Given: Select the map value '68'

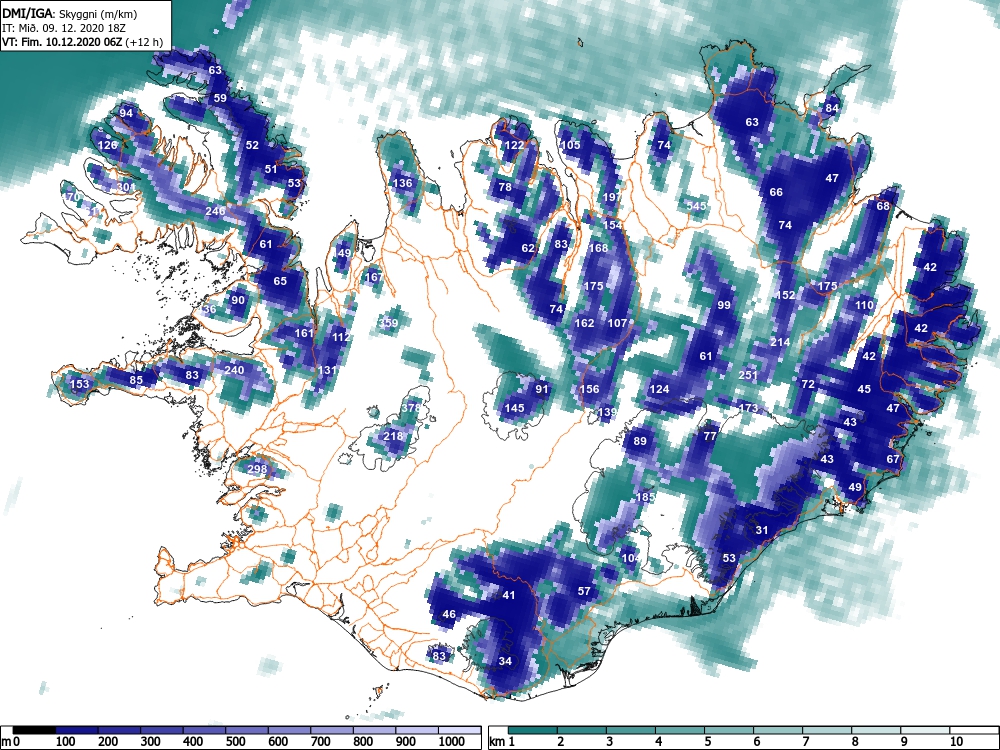Looking at the screenshot, I should (x=883, y=206).
